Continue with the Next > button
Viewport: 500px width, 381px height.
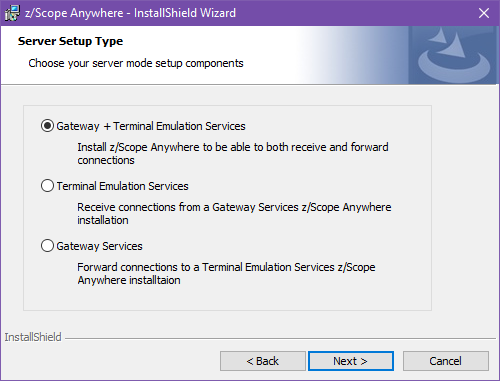point(351,361)
